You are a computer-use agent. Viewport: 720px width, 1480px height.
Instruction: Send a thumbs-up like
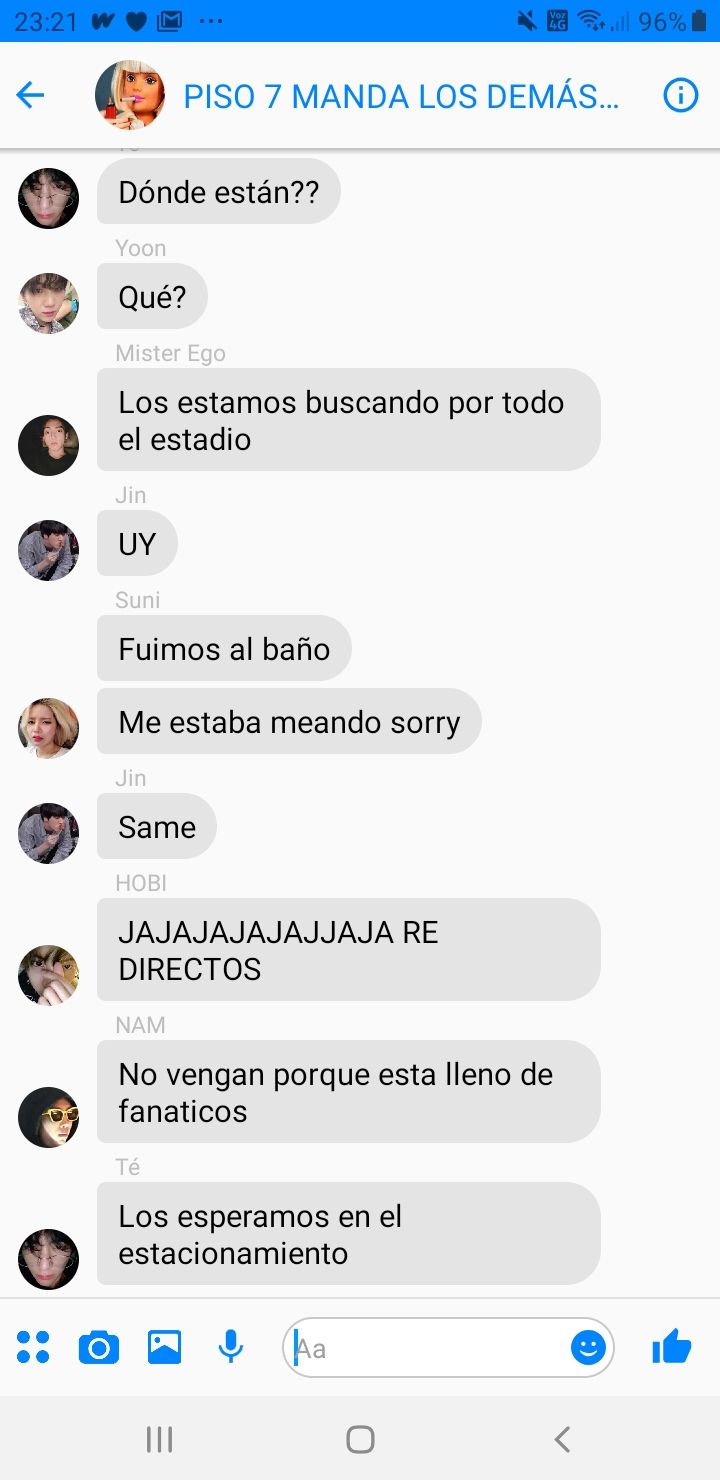(671, 1346)
